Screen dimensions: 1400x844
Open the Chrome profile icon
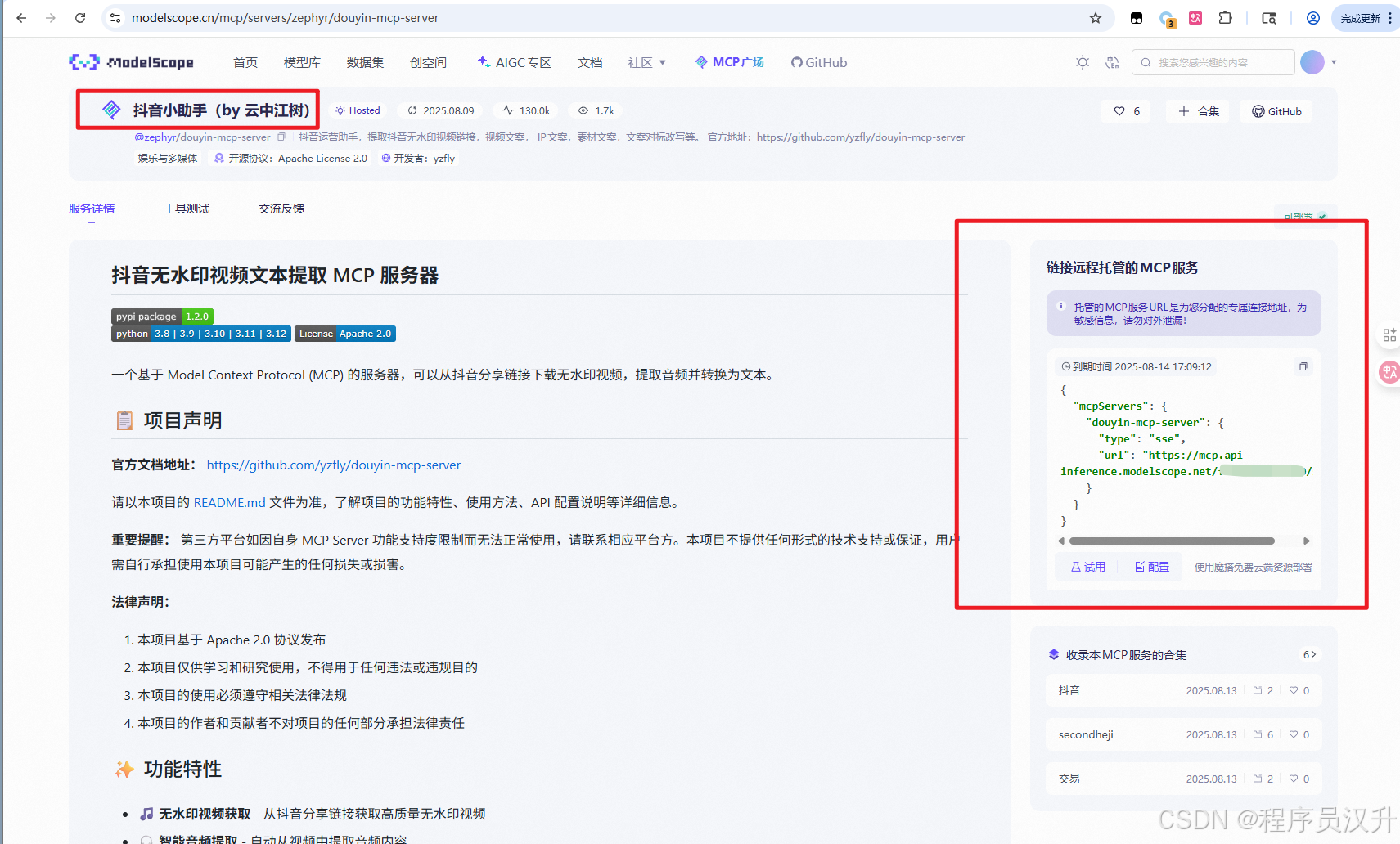pyautogui.click(x=1313, y=18)
